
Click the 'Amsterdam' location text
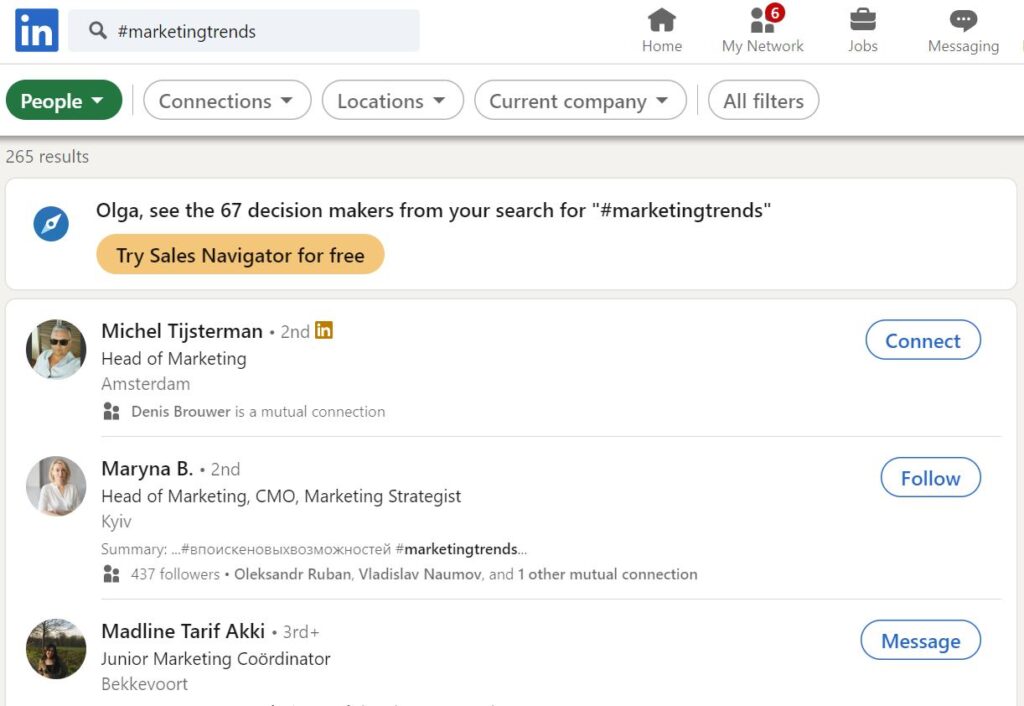[146, 384]
